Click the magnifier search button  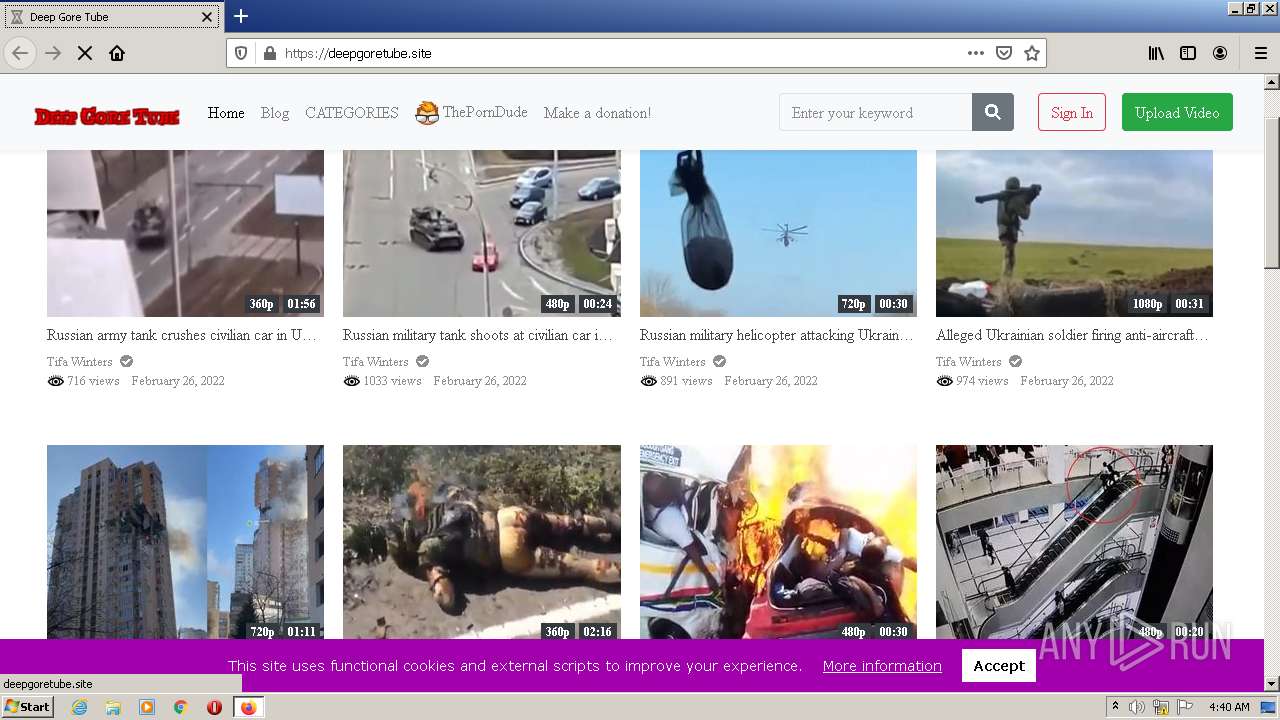tap(993, 113)
